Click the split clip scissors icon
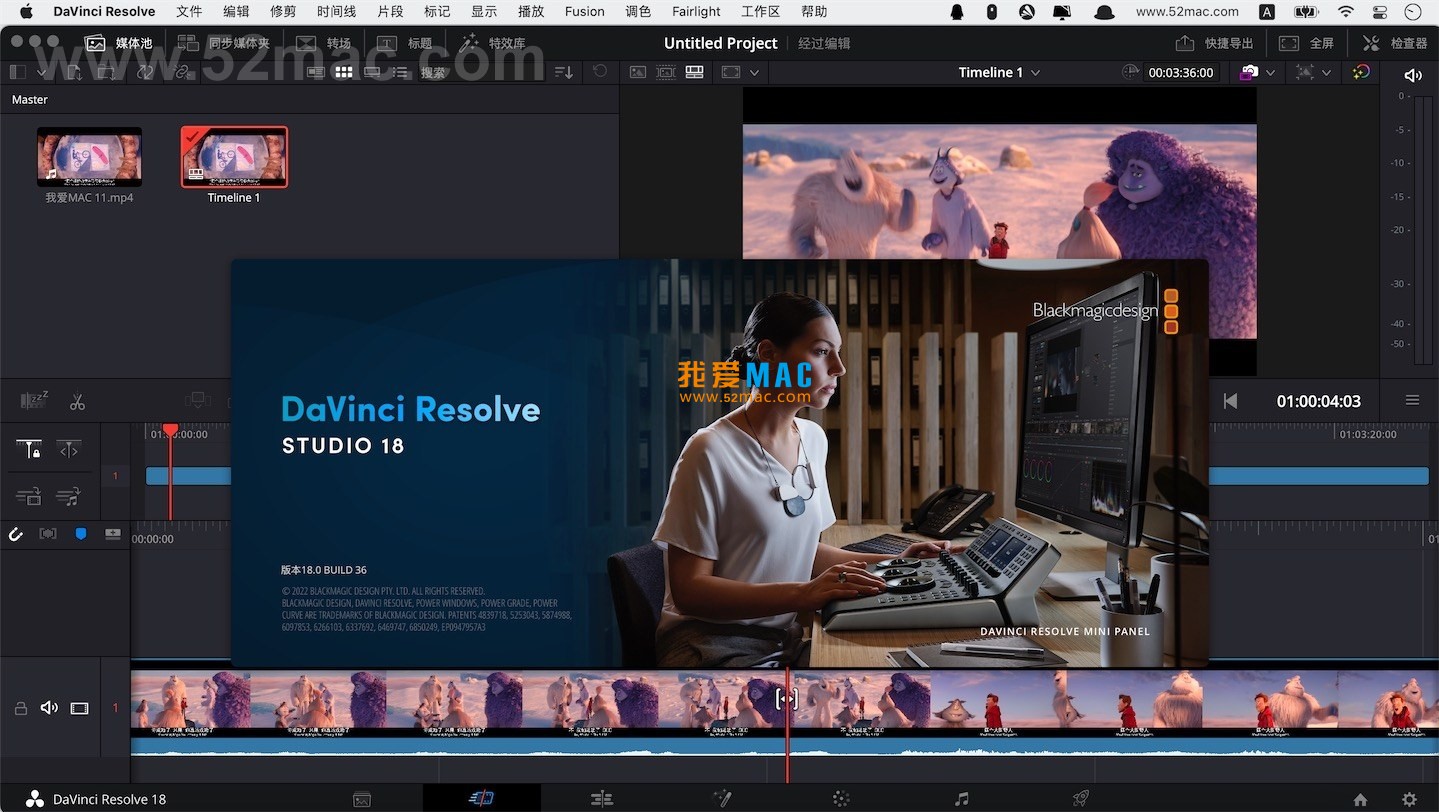Image resolution: width=1439 pixels, height=812 pixels. click(x=77, y=402)
